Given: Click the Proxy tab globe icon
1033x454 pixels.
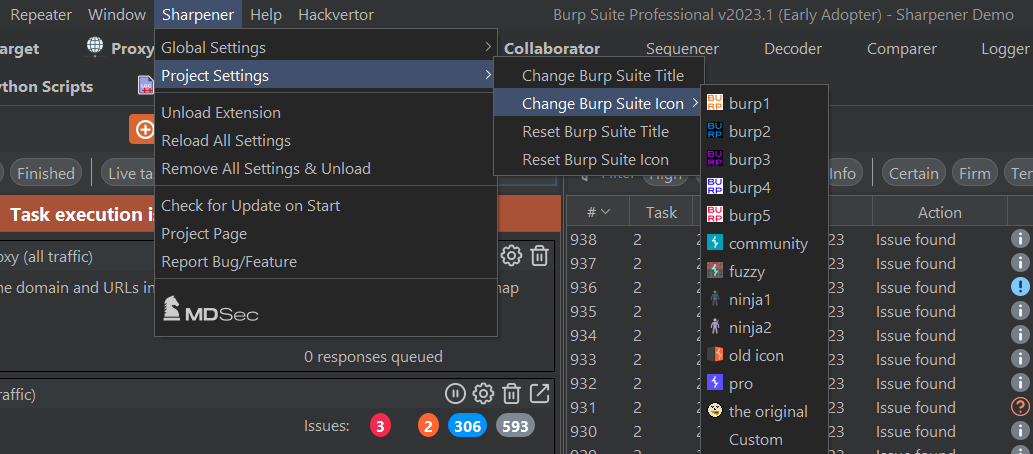Looking at the screenshot, I should coord(96,46).
